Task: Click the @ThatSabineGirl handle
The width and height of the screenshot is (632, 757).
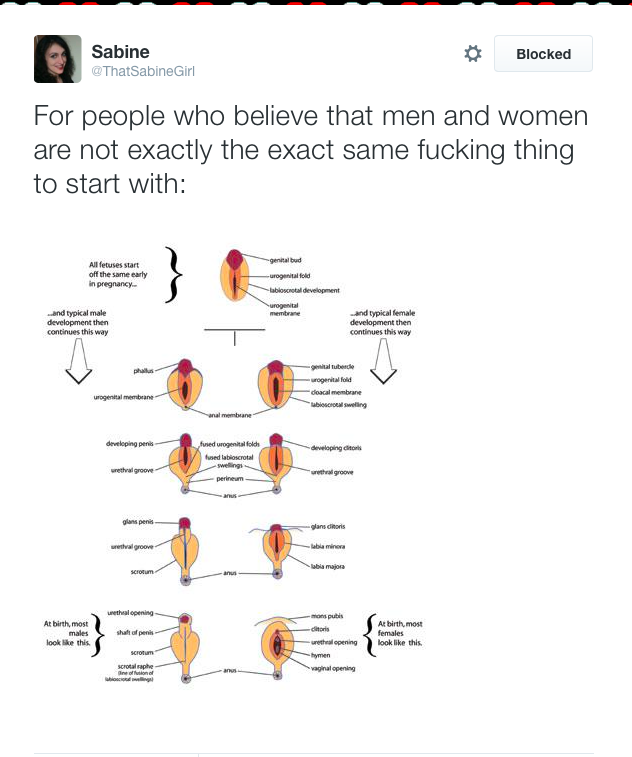Action: [143, 71]
